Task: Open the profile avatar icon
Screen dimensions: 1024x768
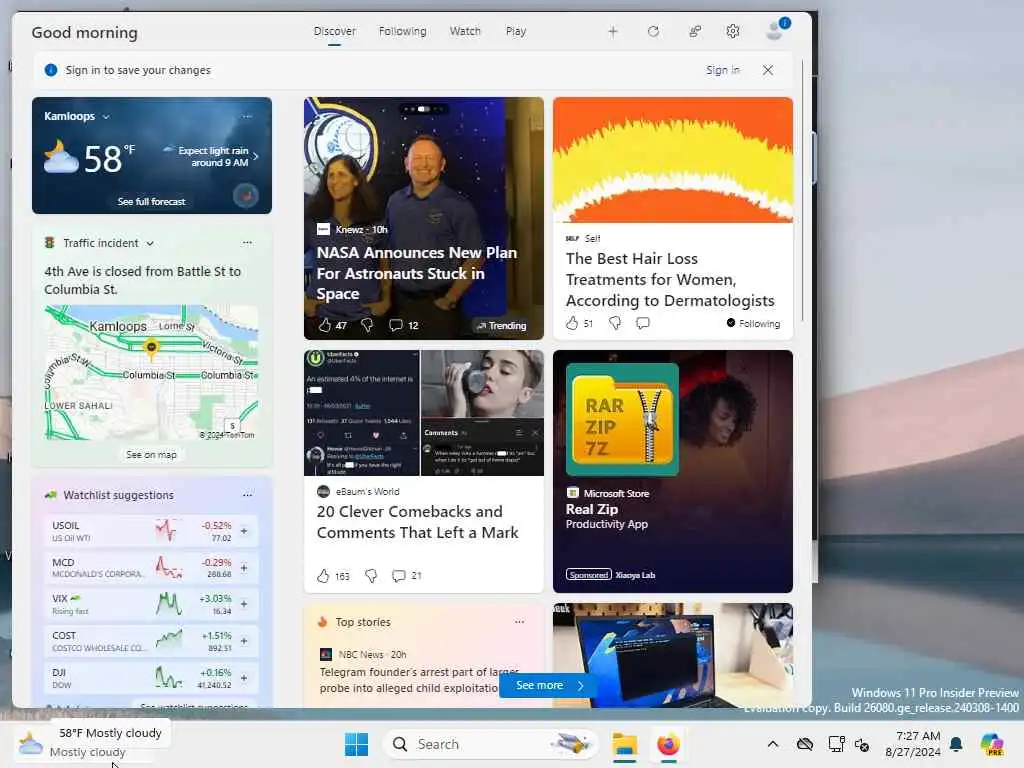Action: (776, 29)
